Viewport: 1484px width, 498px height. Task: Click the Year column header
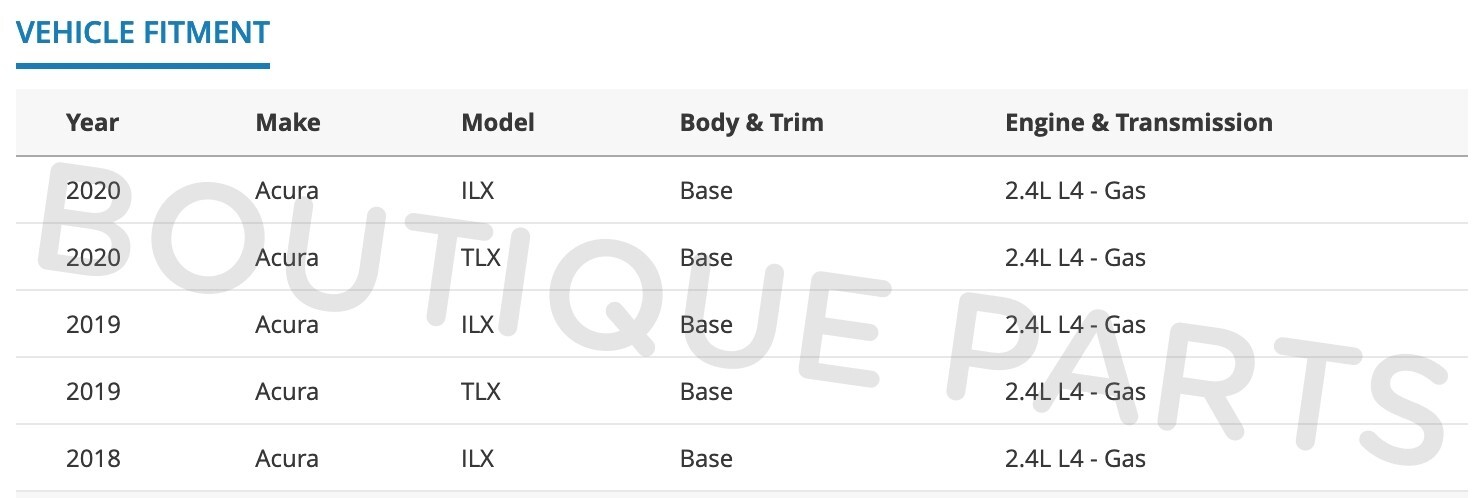(92, 123)
